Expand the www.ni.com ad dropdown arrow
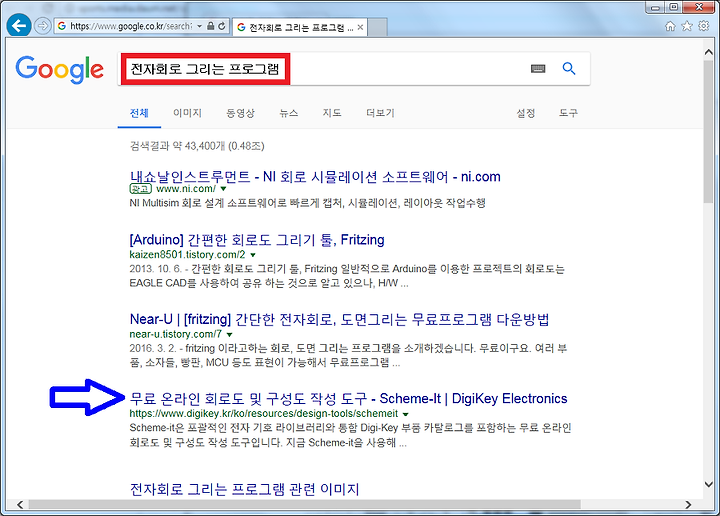Screen dimensions: 720x516 click(x=224, y=189)
